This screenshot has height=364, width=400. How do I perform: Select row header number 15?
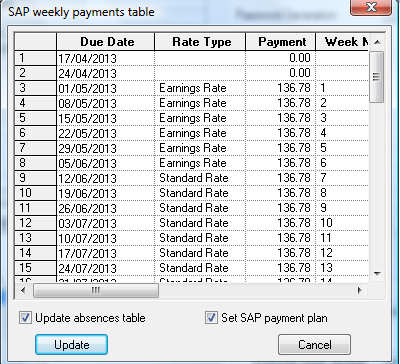tap(36, 268)
